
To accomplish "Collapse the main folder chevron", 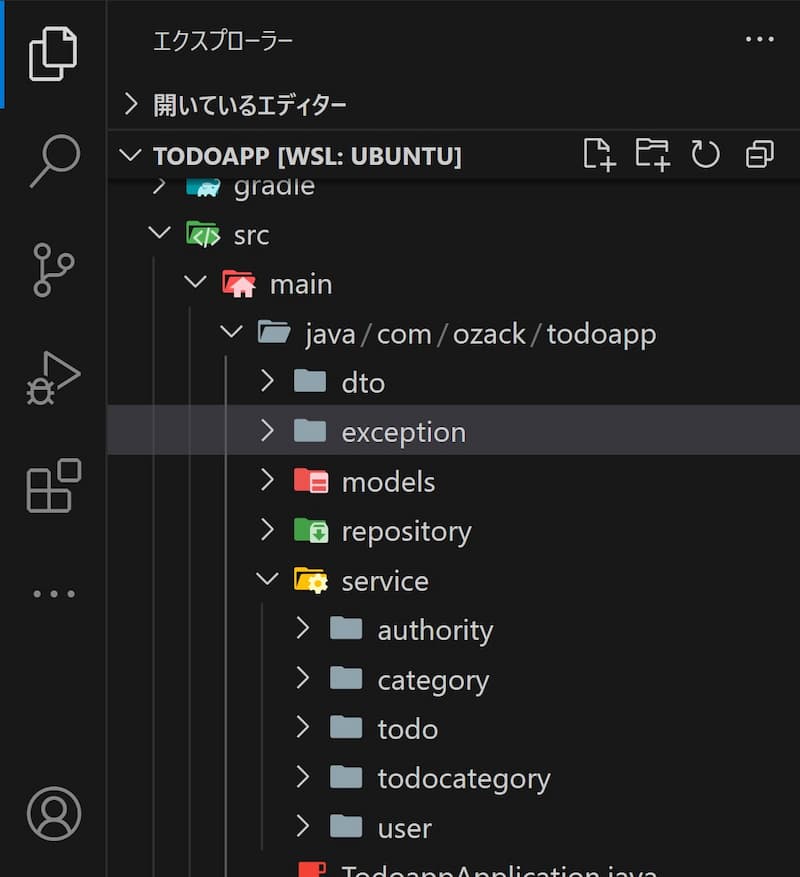I will [x=195, y=282].
